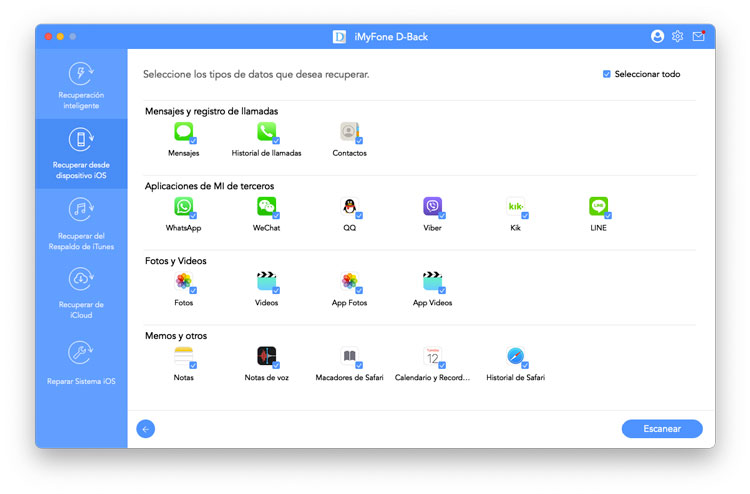Open the mail feedback icon

698,36
